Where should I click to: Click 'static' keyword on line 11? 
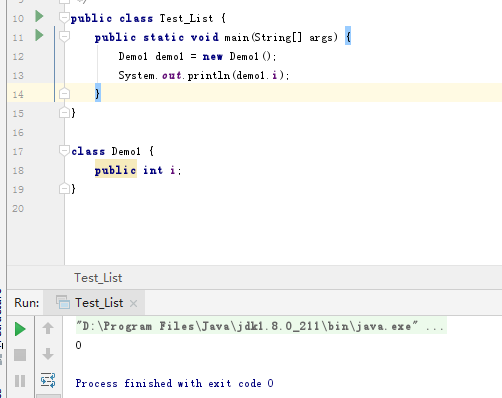pos(164,37)
